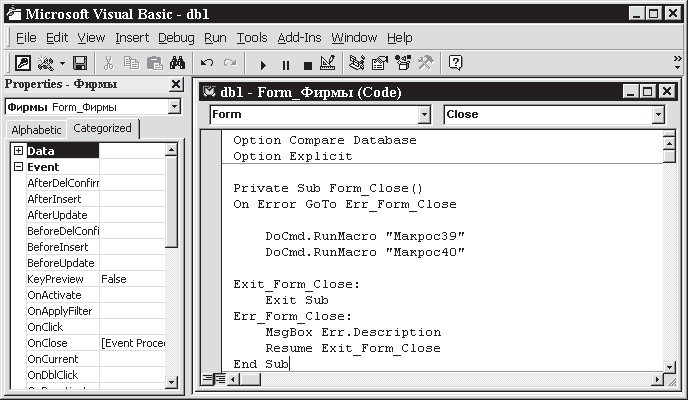This screenshot has height=400, width=688.
Task: Click the Break pause button
Action: pos(285,64)
